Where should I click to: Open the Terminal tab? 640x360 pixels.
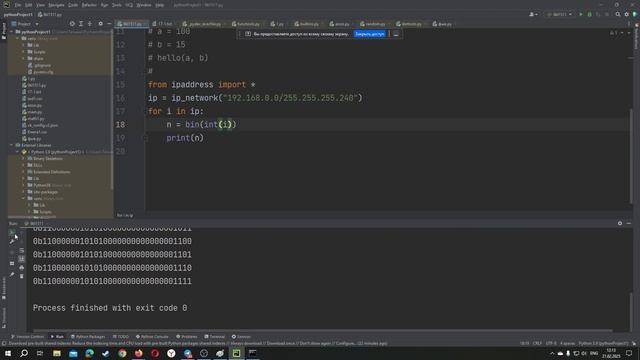(x=214, y=337)
